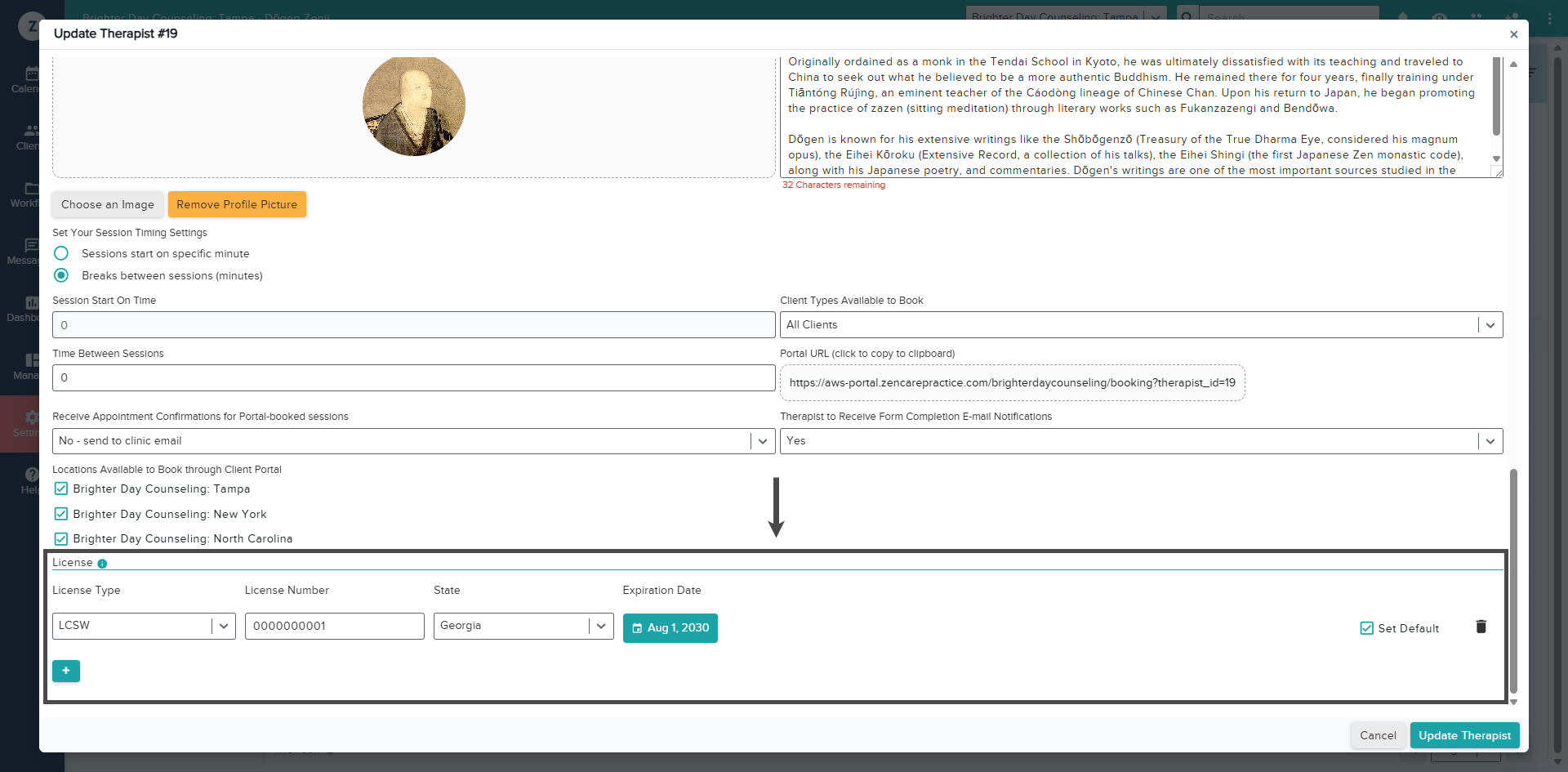Screen dimensions: 1568x772
Task: Open the Appointment Confirmations dropdown showing 'No - send to clinic email'
Action: pyautogui.click(x=413, y=440)
